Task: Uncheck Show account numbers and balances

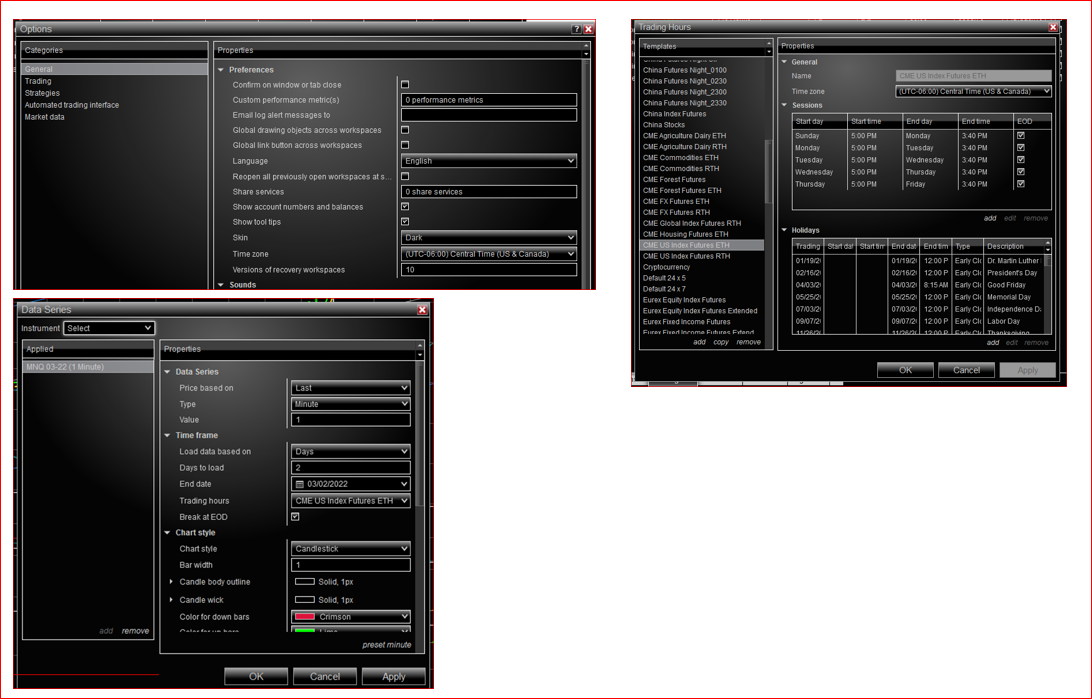Action: click(x=405, y=207)
